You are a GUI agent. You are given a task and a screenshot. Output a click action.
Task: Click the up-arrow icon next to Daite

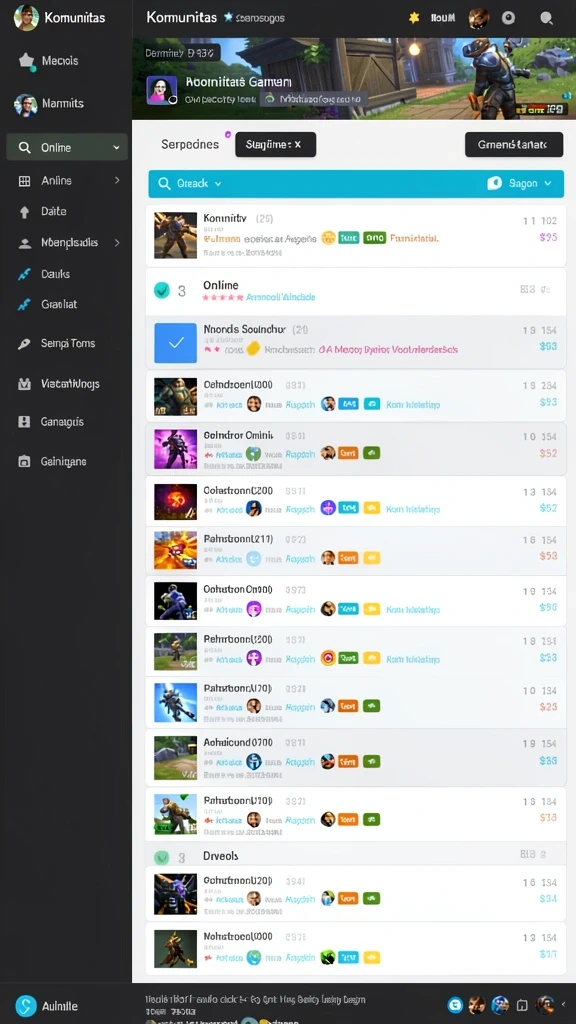pyautogui.click(x=25, y=212)
